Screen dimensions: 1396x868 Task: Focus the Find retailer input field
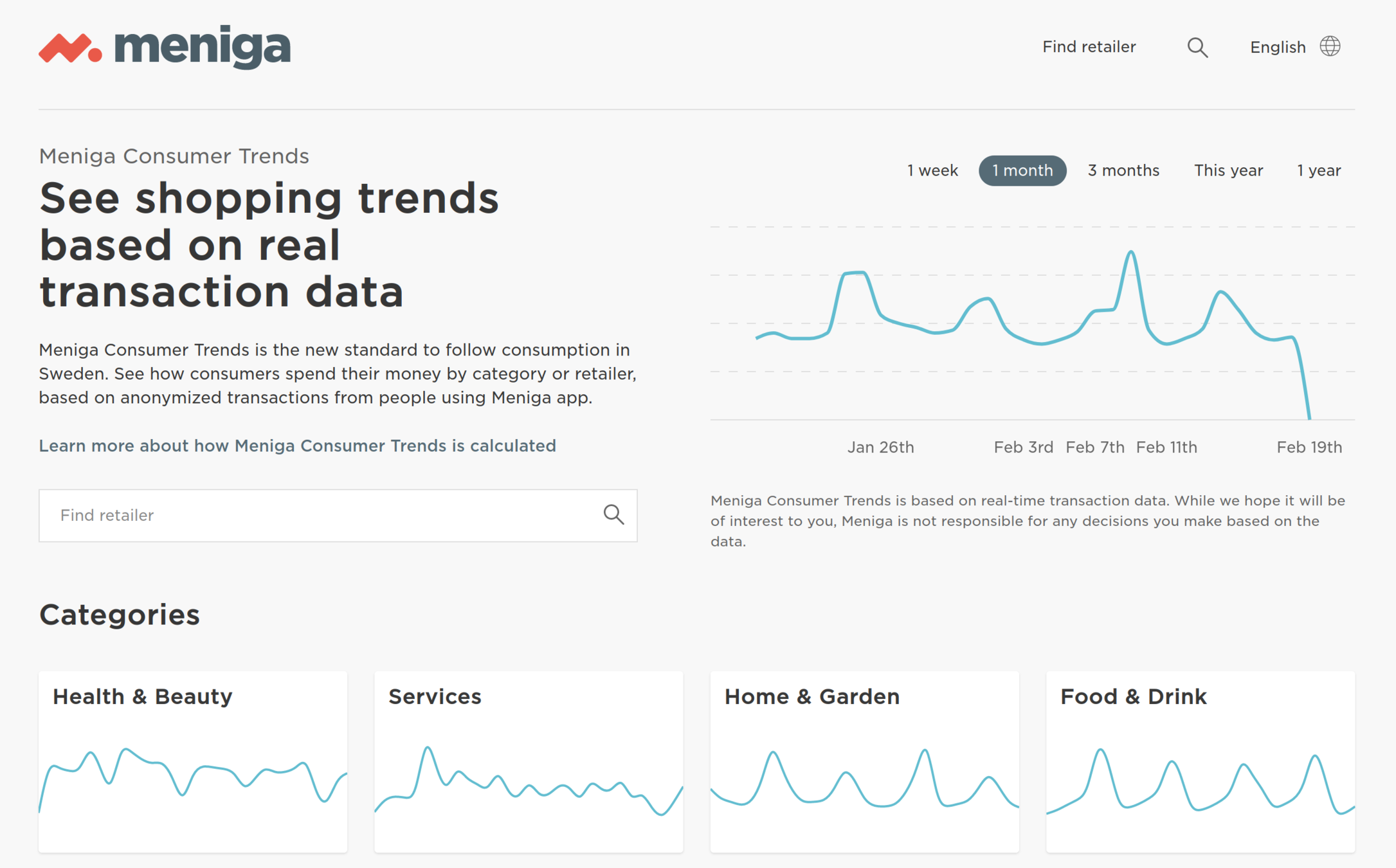point(322,515)
